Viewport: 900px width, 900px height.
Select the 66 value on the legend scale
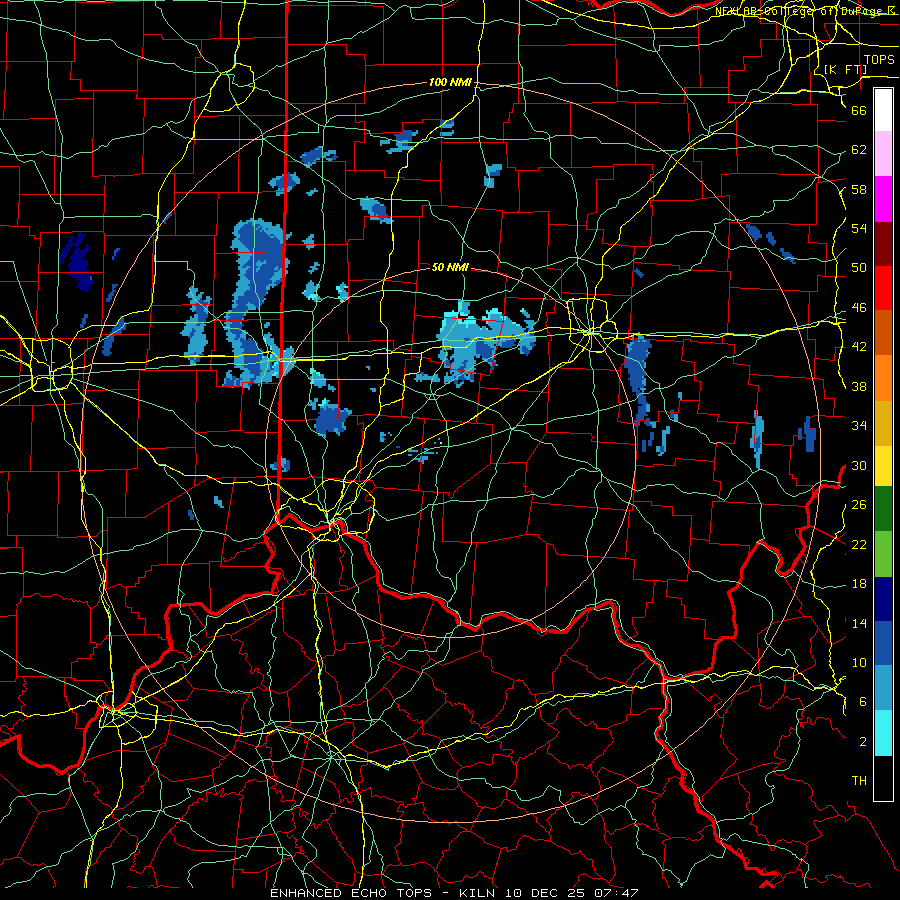(x=859, y=110)
